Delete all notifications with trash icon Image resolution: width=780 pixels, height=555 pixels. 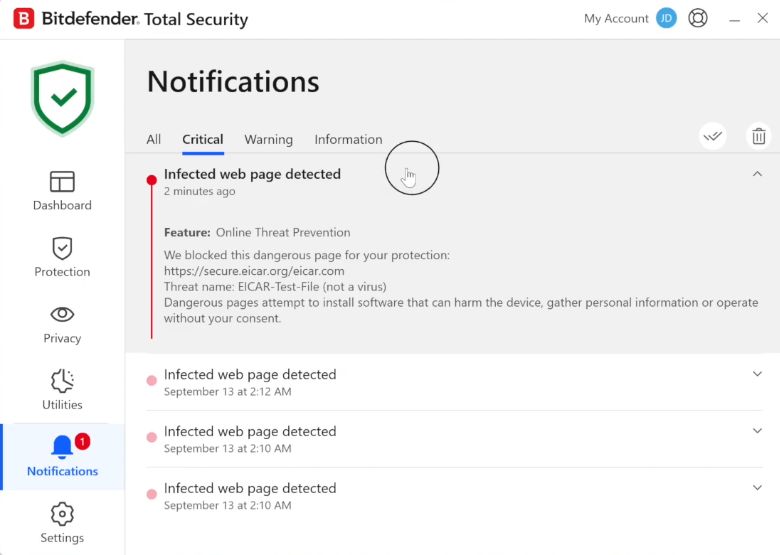tap(759, 137)
